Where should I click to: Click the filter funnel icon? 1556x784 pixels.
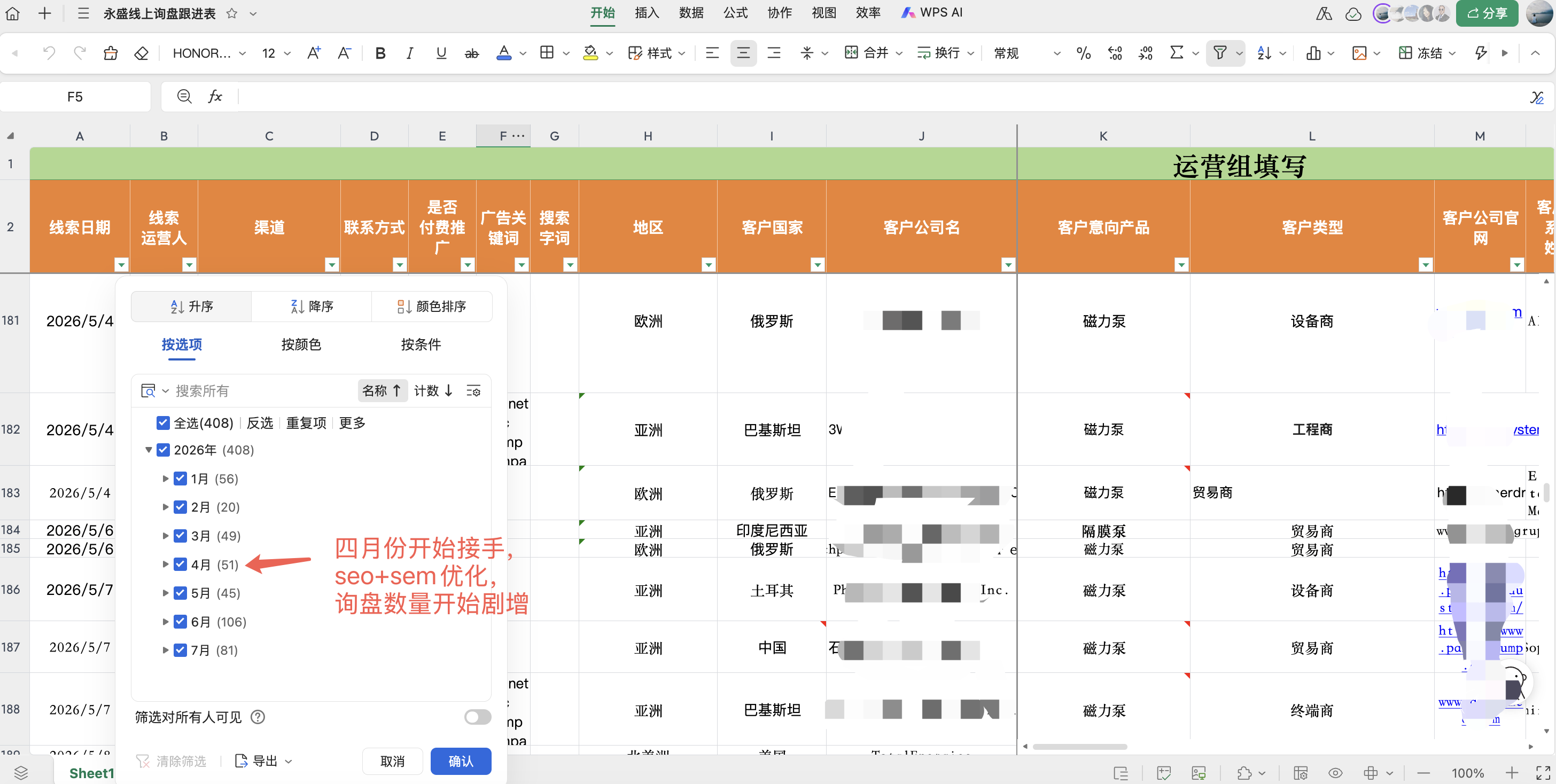(1219, 53)
